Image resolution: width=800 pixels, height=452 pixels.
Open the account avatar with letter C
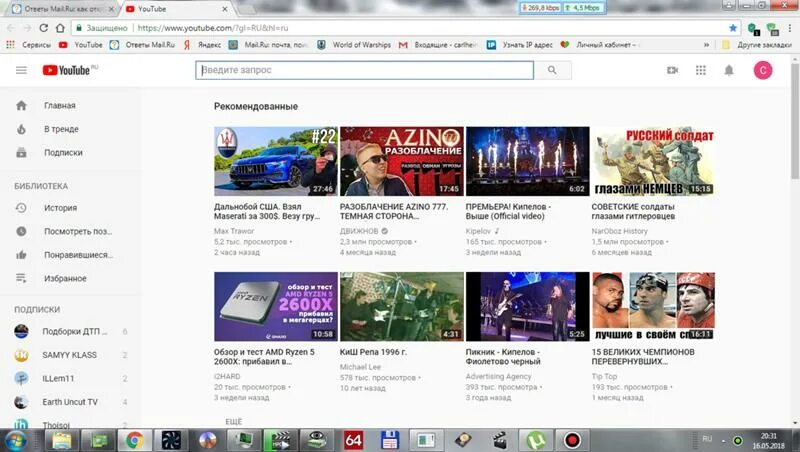click(x=763, y=70)
